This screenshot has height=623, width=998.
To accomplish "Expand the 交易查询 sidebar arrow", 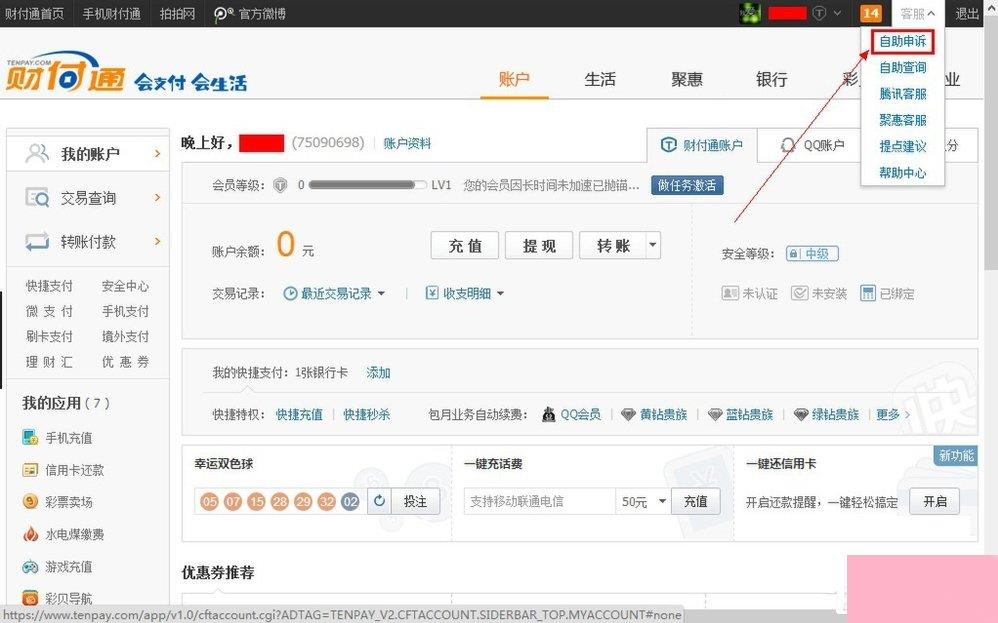I will [x=158, y=197].
